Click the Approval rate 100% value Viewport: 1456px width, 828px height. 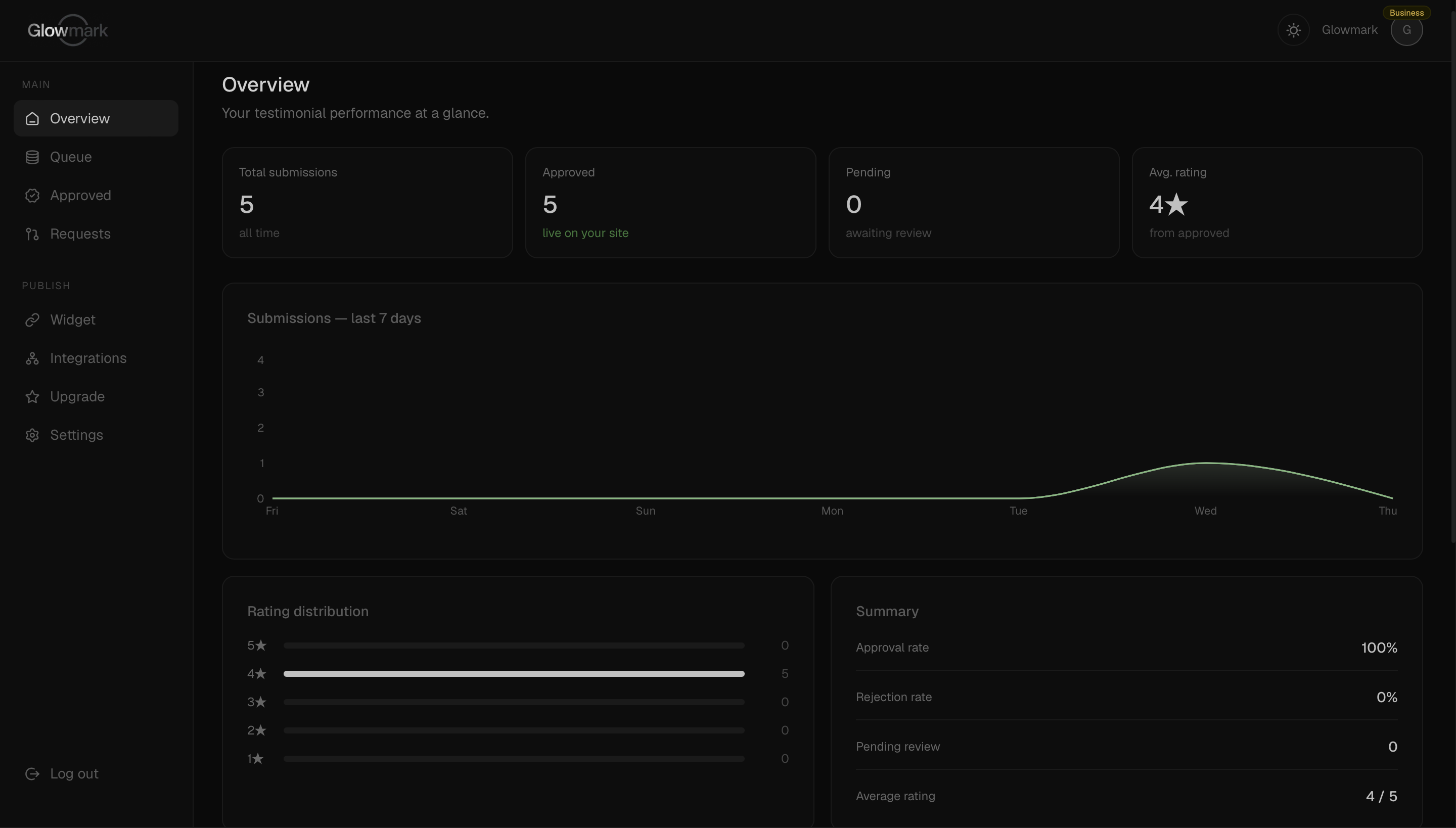[1379, 648]
